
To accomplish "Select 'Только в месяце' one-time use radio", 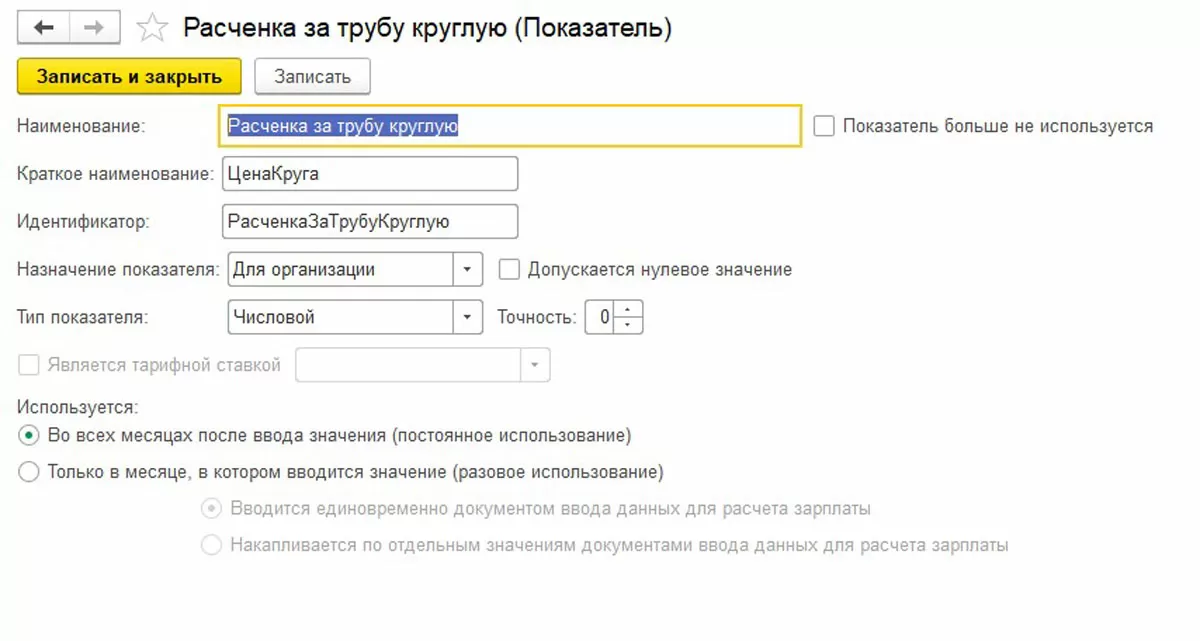I will click(29, 471).
